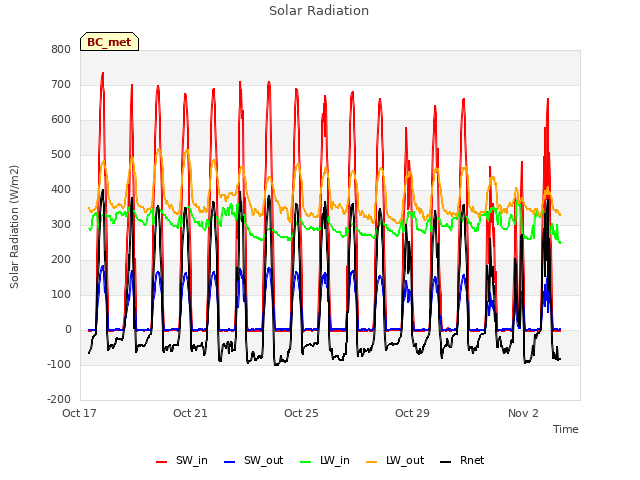Click the black Rnet legend swatch
This screenshot has height=480, width=640.
pyautogui.click(x=446, y=462)
